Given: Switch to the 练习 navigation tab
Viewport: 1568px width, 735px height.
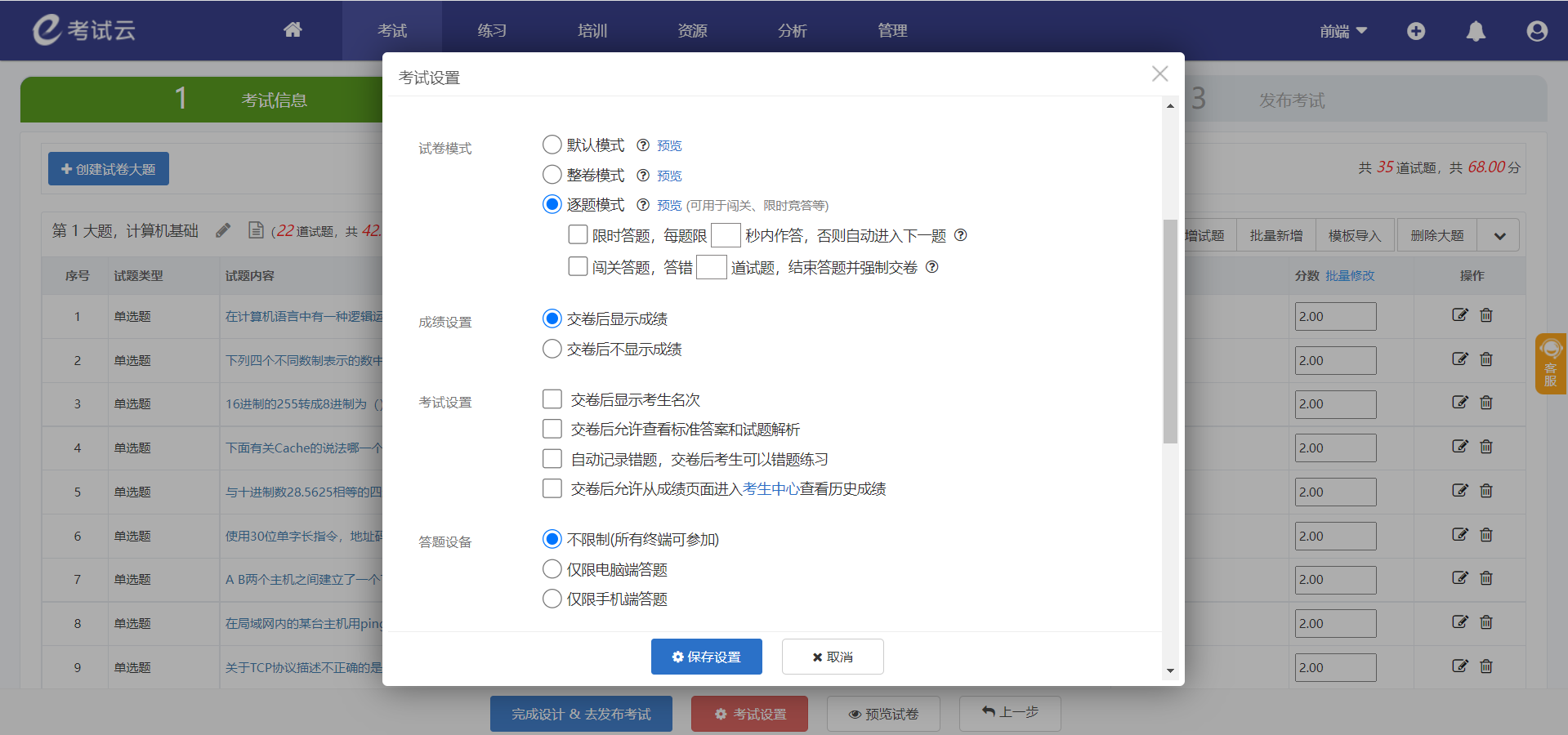Looking at the screenshot, I should click(x=492, y=31).
